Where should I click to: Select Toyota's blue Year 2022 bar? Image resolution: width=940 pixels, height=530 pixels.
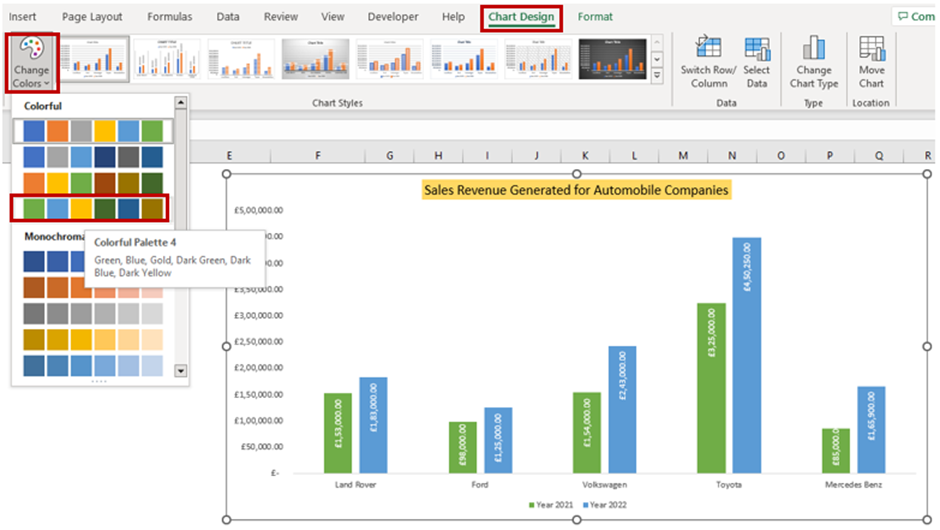[x=747, y=356]
